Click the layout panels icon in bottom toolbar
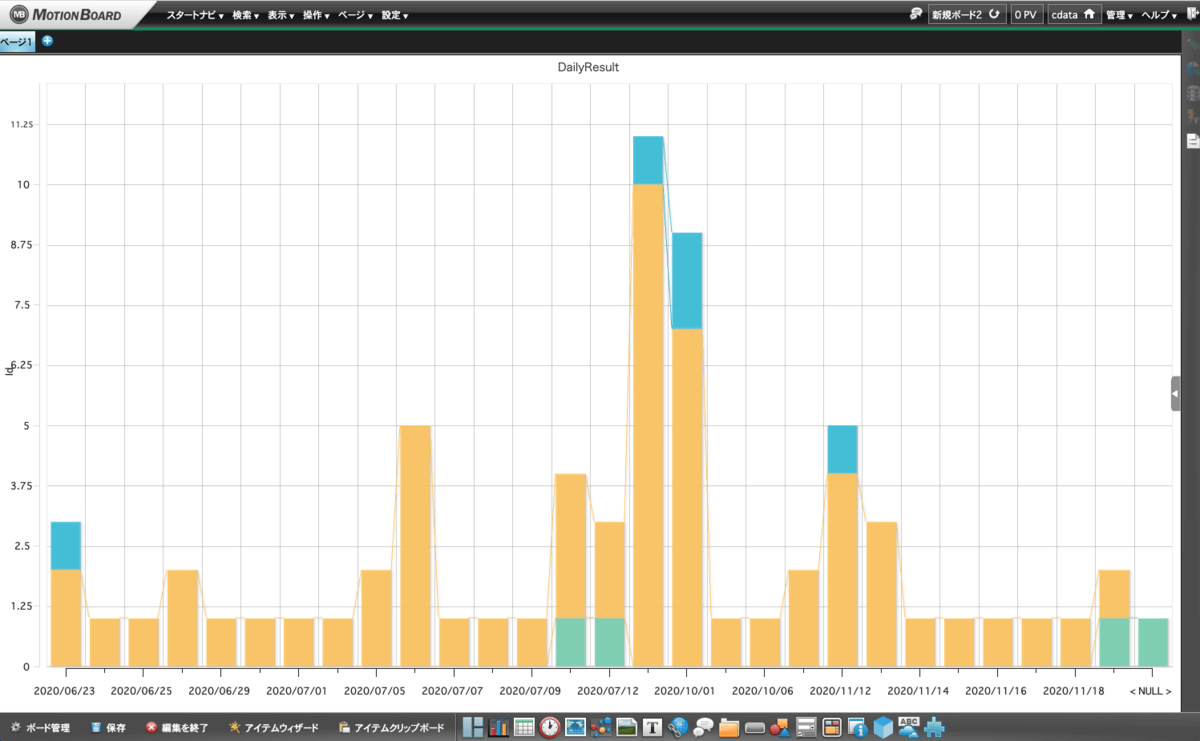 tap(472, 727)
